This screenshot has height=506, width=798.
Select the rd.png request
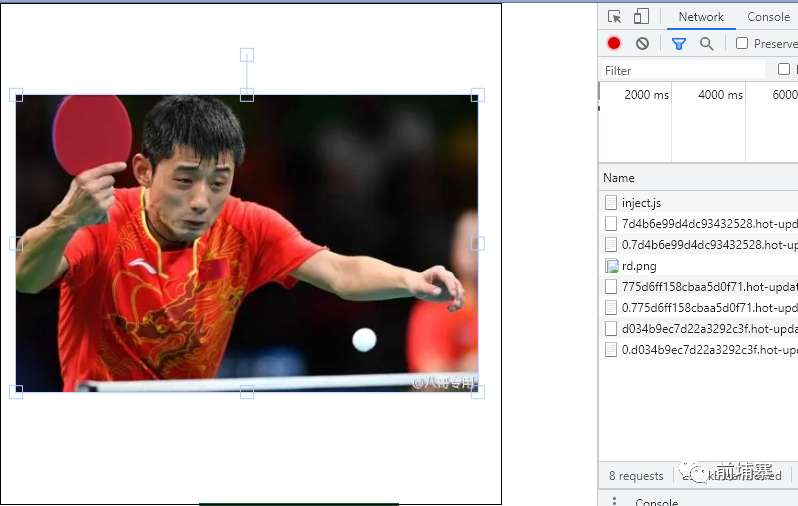(x=699, y=266)
